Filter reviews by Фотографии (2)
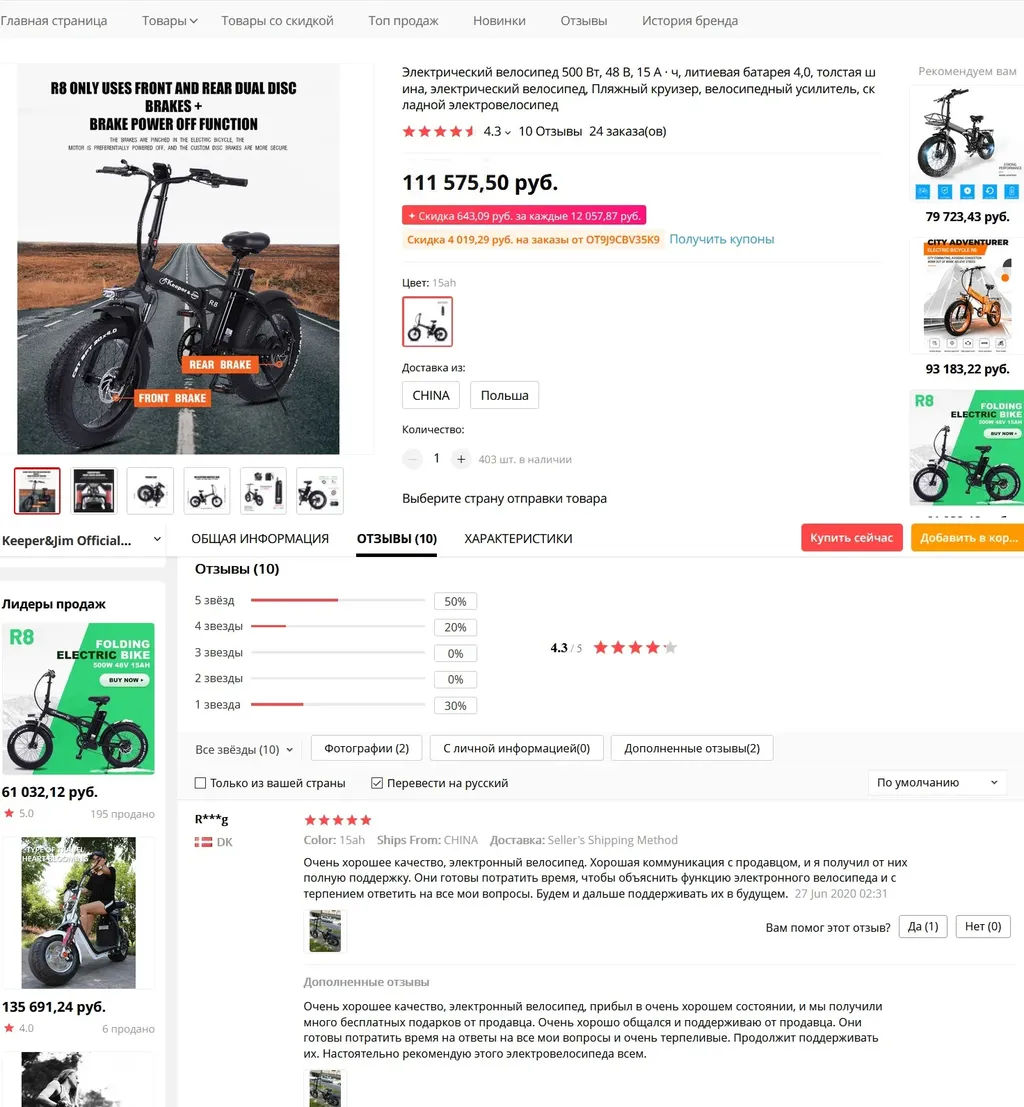The width and height of the screenshot is (1024, 1107). pos(367,748)
